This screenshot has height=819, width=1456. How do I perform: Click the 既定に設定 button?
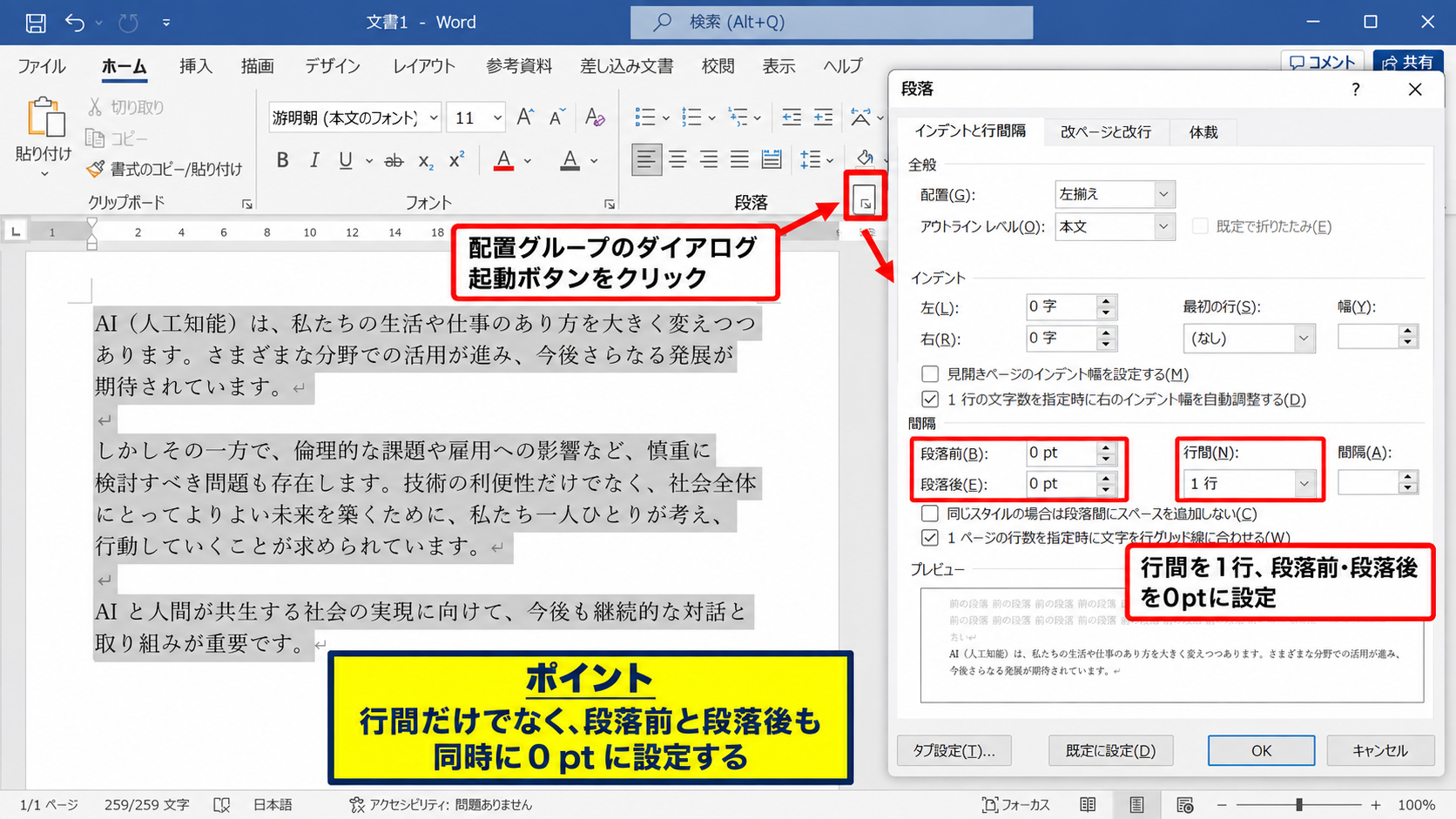(1110, 750)
